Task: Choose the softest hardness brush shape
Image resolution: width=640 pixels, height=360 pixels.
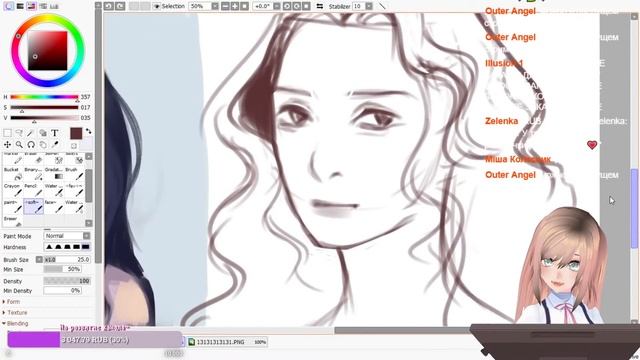Action: 49,247
